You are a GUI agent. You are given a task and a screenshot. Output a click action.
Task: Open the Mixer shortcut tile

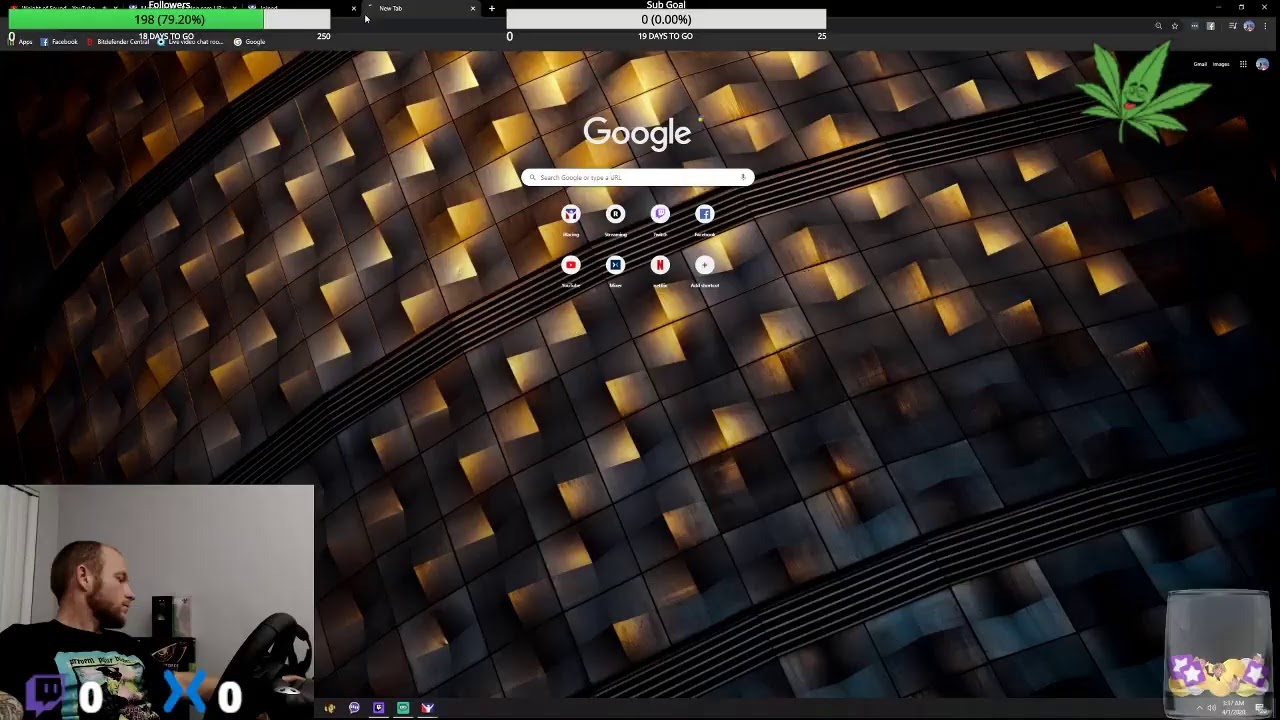pyautogui.click(x=615, y=271)
